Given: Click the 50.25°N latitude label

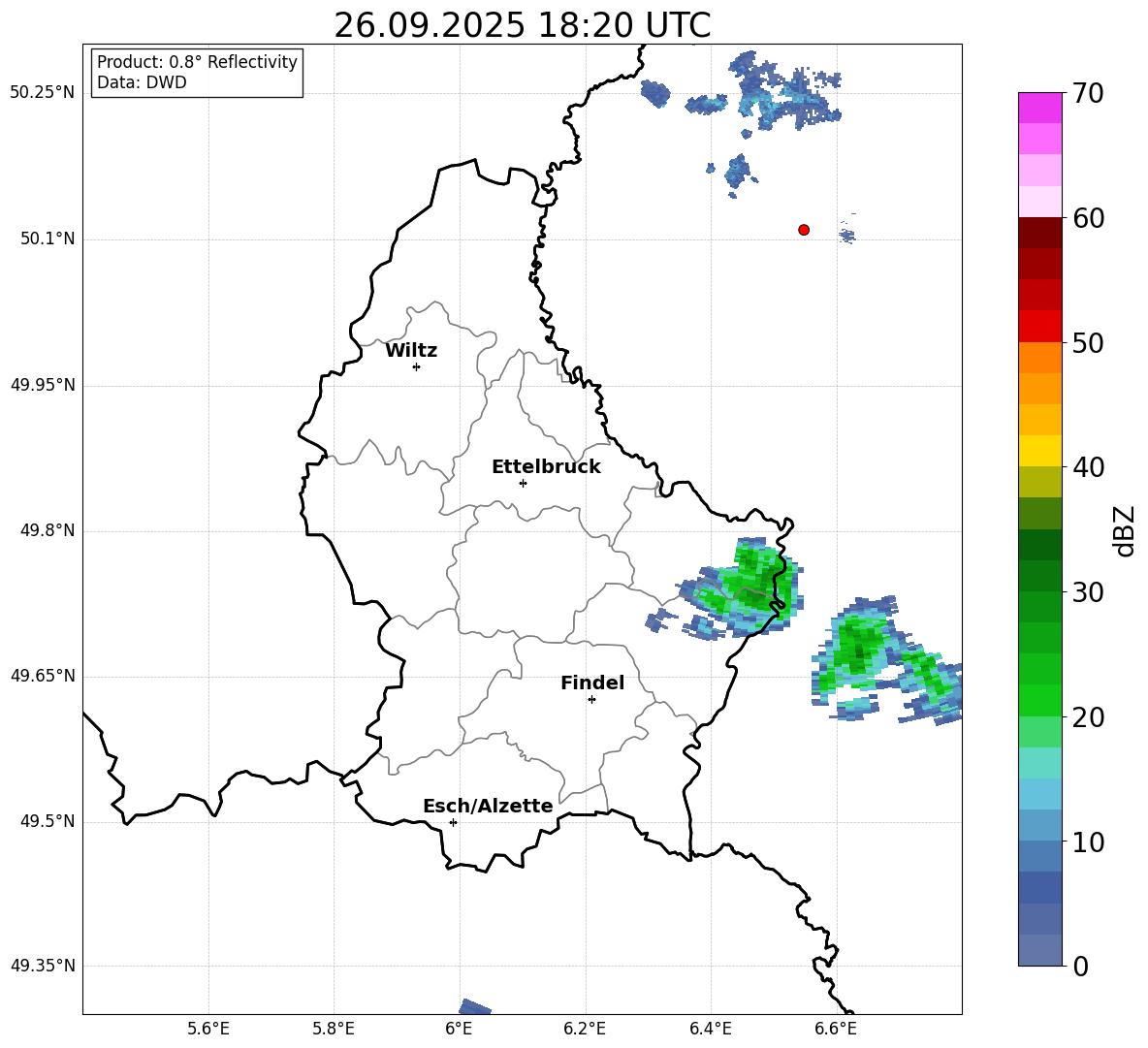Looking at the screenshot, I should pyautogui.click(x=43, y=93).
